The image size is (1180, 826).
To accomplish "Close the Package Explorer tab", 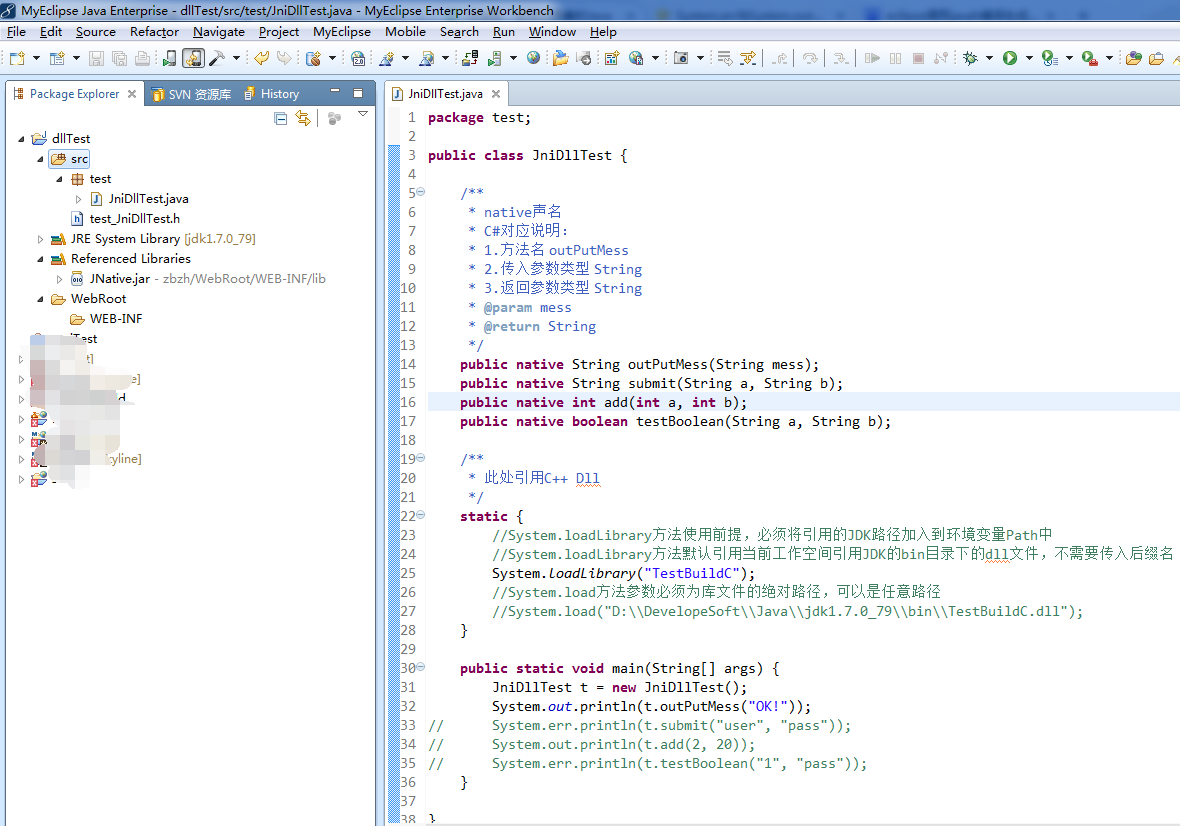I will [132, 94].
